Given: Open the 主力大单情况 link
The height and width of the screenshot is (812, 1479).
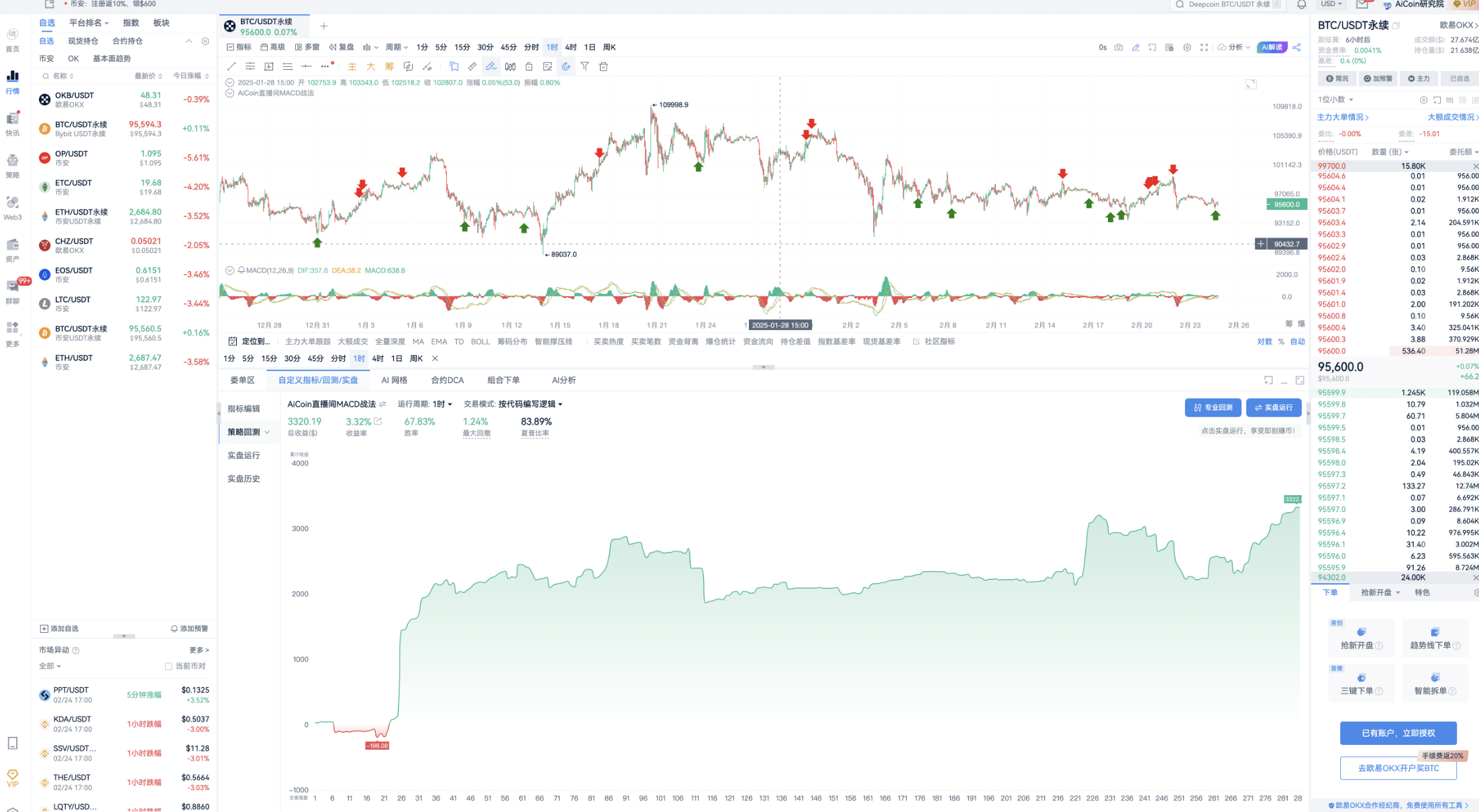Looking at the screenshot, I should pyautogui.click(x=1342, y=117).
